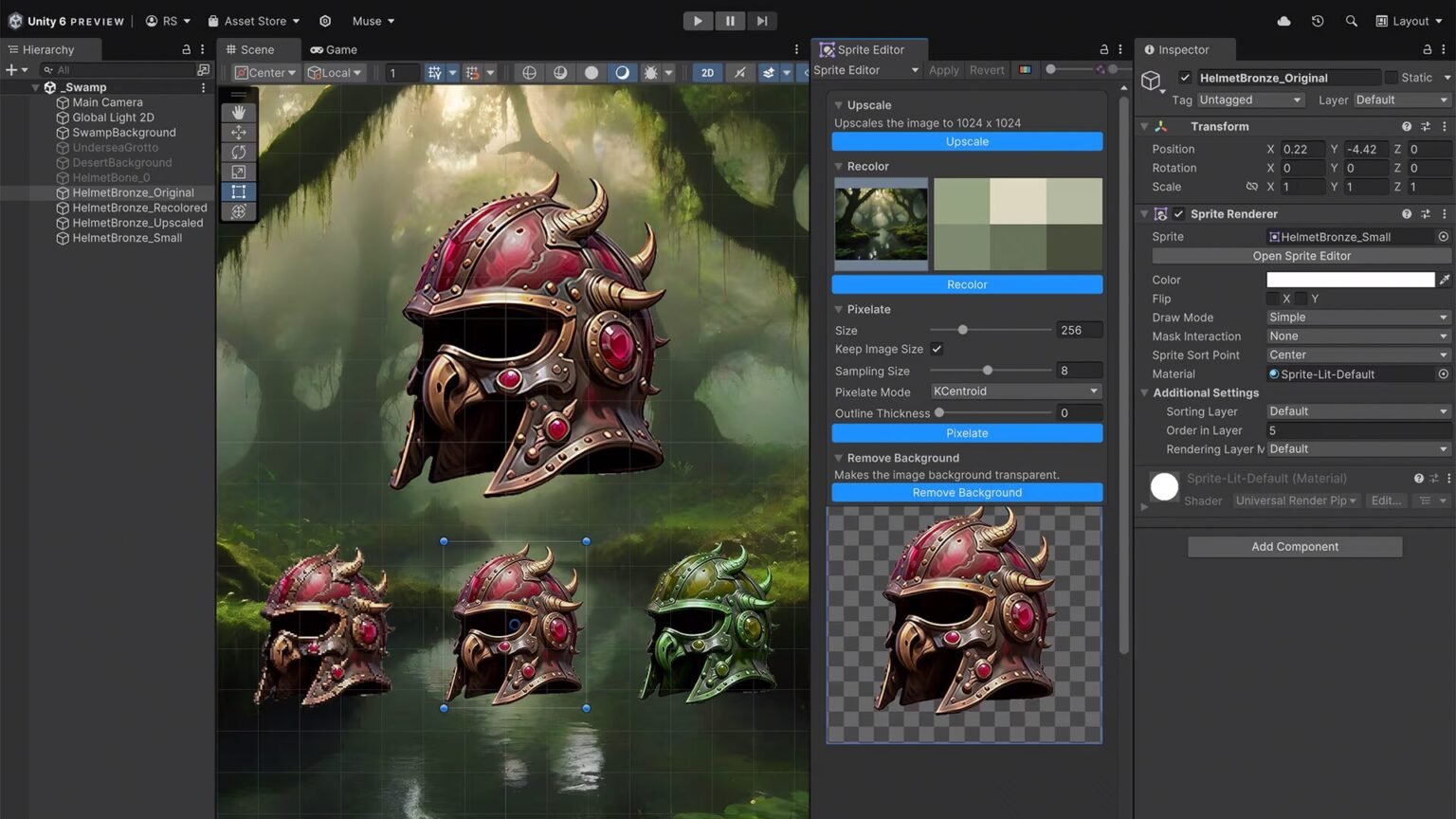This screenshot has width=1456, height=819.
Task: Open the Asset Store menu
Action: click(253, 21)
